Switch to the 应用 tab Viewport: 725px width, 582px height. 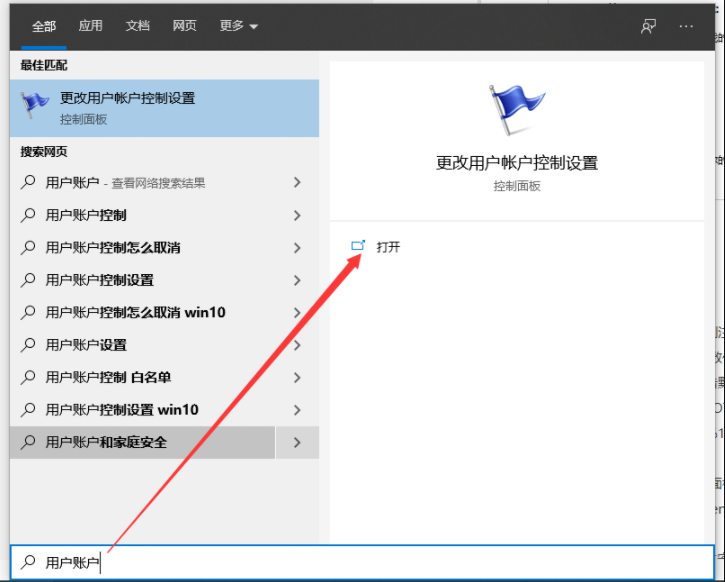91,26
